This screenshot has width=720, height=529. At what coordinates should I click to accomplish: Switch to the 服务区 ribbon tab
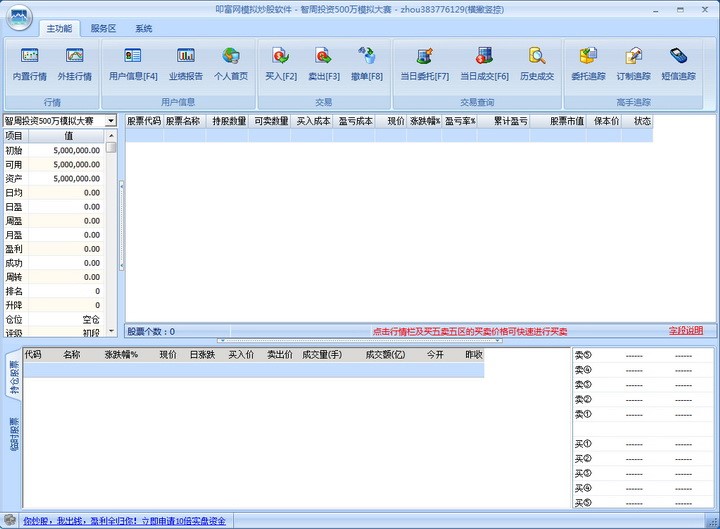click(103, 29)
